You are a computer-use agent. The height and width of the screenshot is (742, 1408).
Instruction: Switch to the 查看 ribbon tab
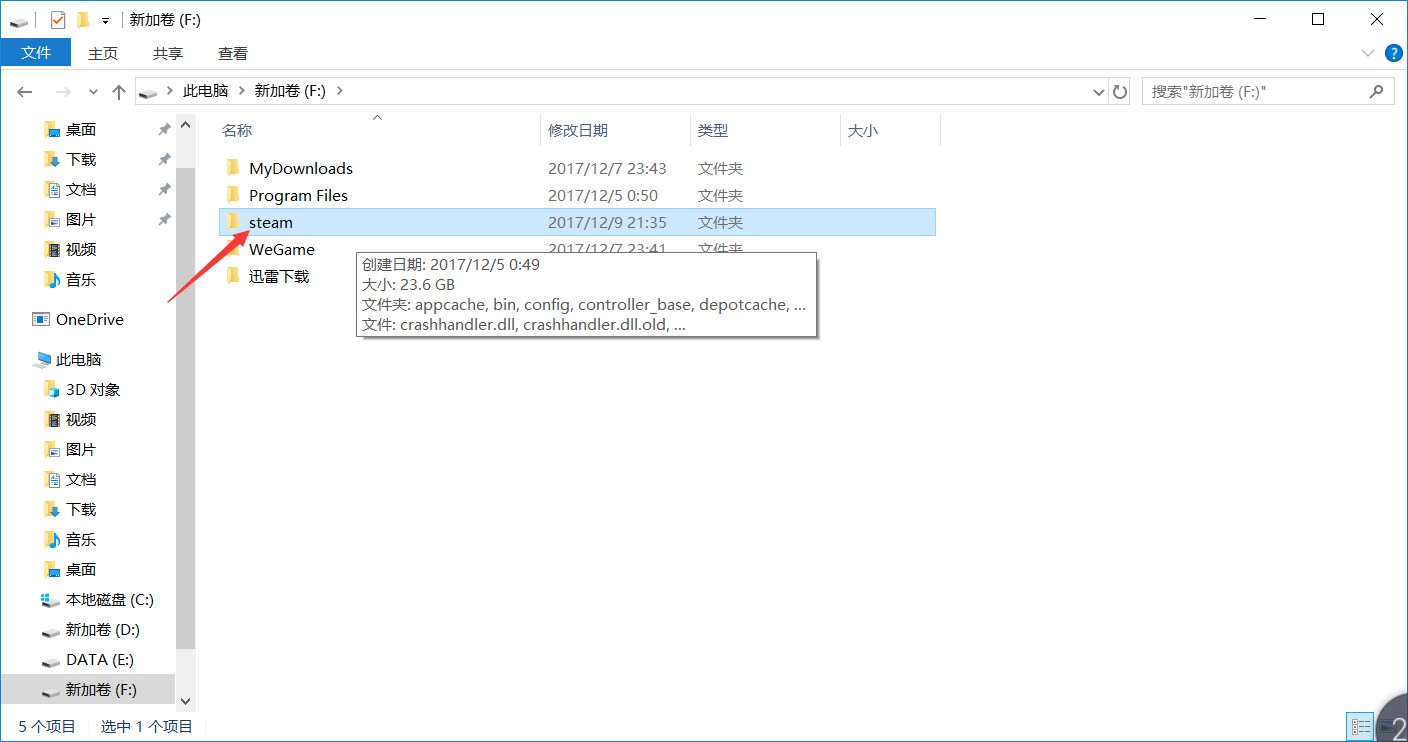tap(233, 53)
